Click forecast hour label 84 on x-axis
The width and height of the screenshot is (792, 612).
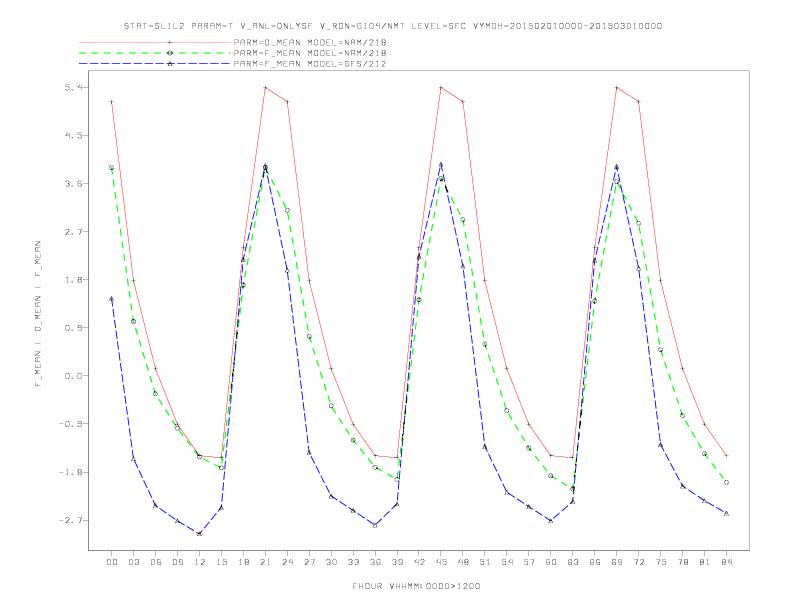[x=727, y=562]
